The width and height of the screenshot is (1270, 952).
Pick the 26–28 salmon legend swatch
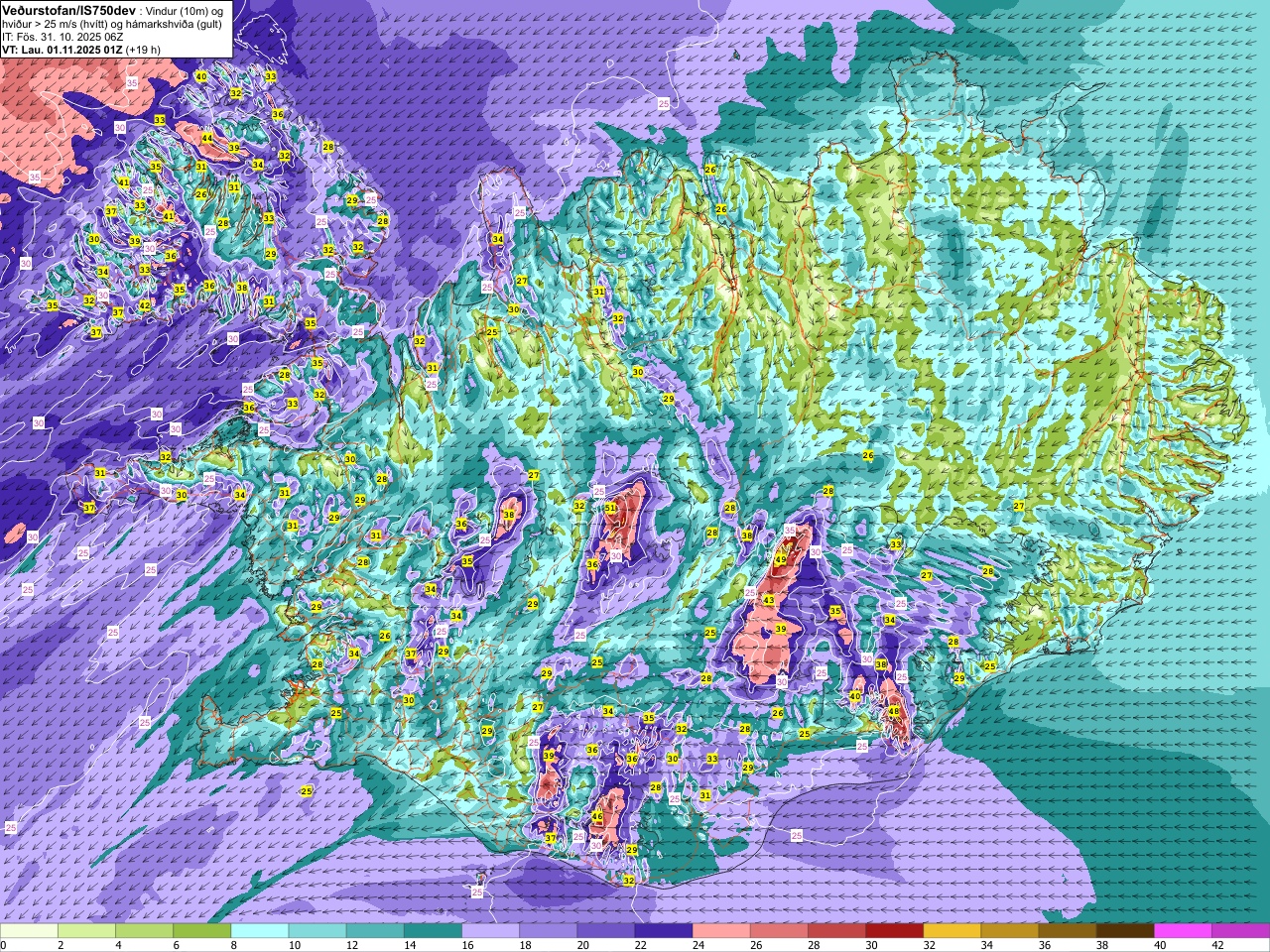point(779,931)
